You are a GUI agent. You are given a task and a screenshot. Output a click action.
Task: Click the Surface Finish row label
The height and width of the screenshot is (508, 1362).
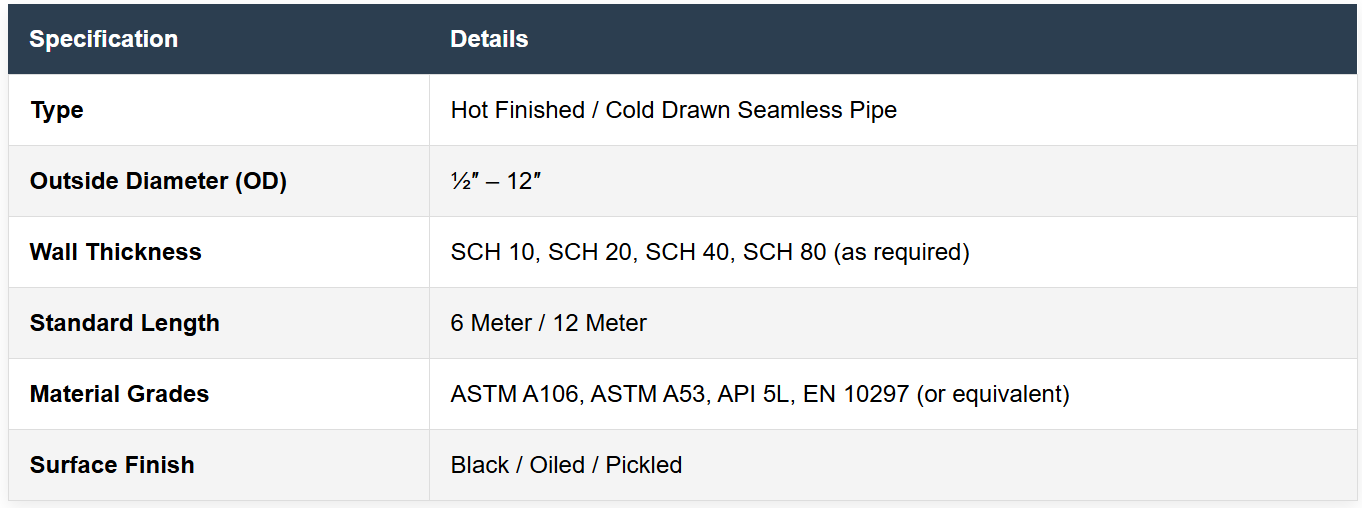coord(112,465)
